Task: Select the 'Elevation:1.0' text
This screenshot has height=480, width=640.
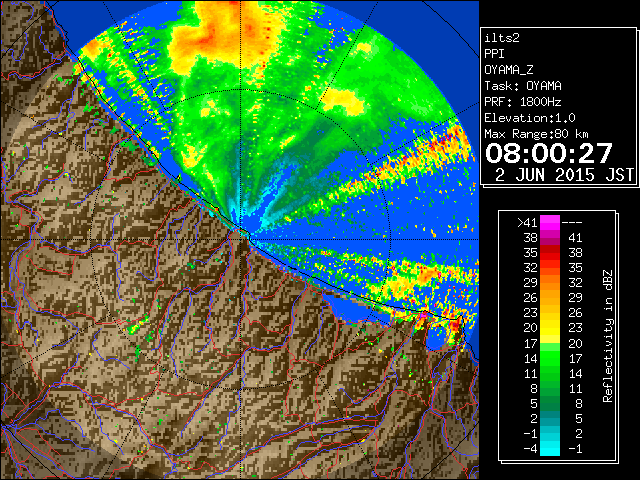Action: pyautogui.click(x=530, y=118)
